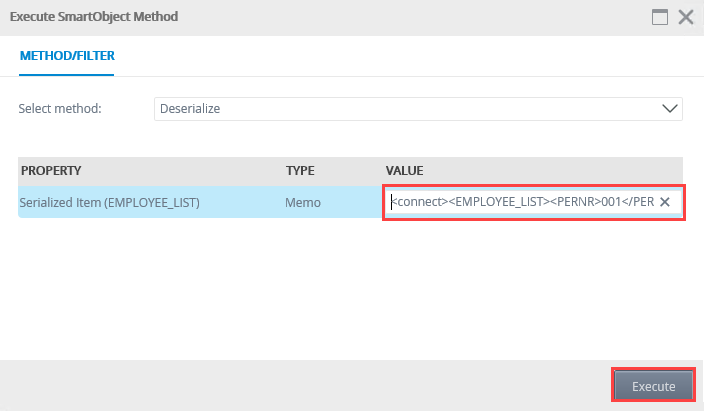Click the PROPERTY column header
The height and width of the screenshot is (411, 704).
[x=51, y=171]
